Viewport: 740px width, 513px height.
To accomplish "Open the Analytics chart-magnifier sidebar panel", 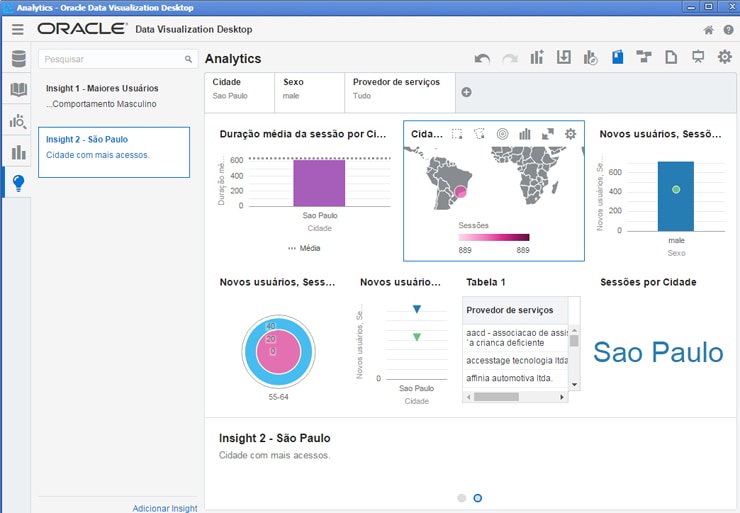I will click(18, 121).
